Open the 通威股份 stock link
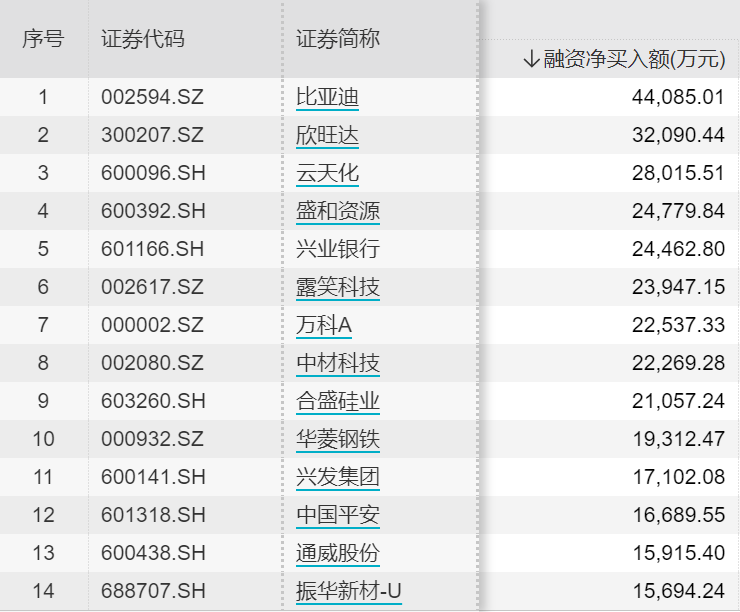Image resolution: width=740 pixels, height=612 pixels. 338,553
